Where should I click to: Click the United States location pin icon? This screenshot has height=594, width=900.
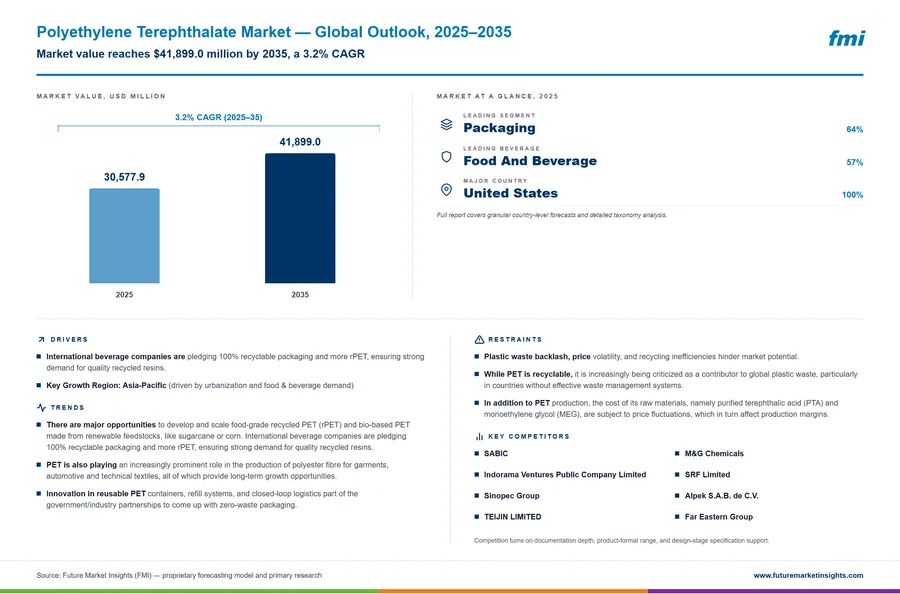(446, 189)
